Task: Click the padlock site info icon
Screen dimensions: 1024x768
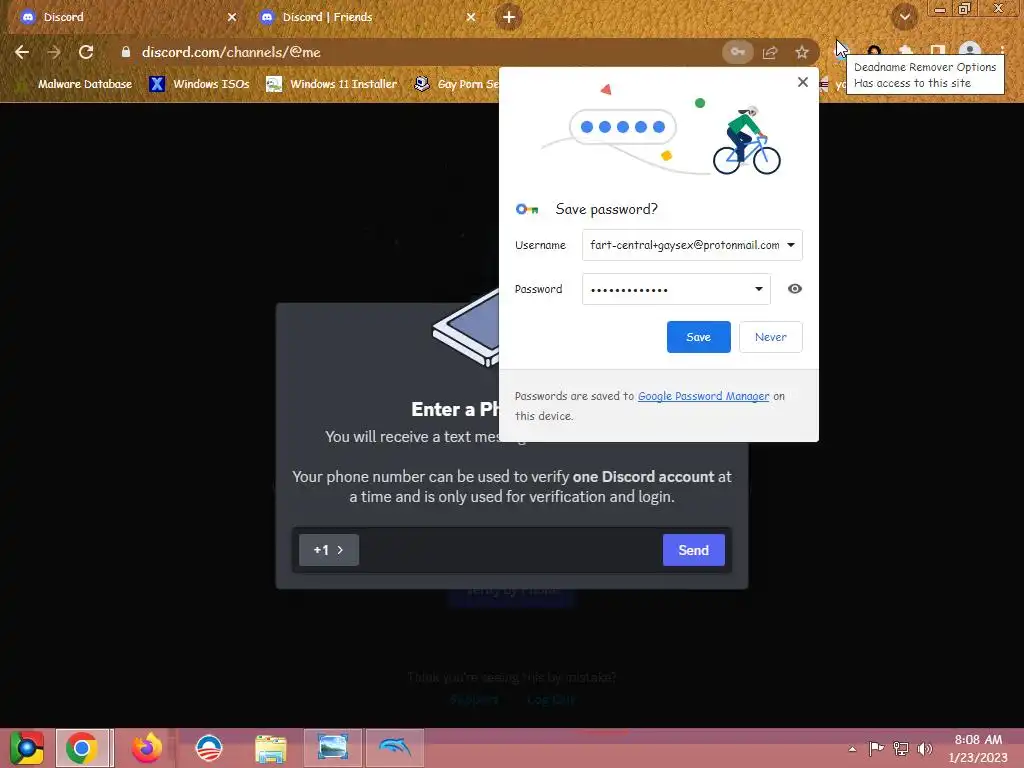Action: [126, 52]
